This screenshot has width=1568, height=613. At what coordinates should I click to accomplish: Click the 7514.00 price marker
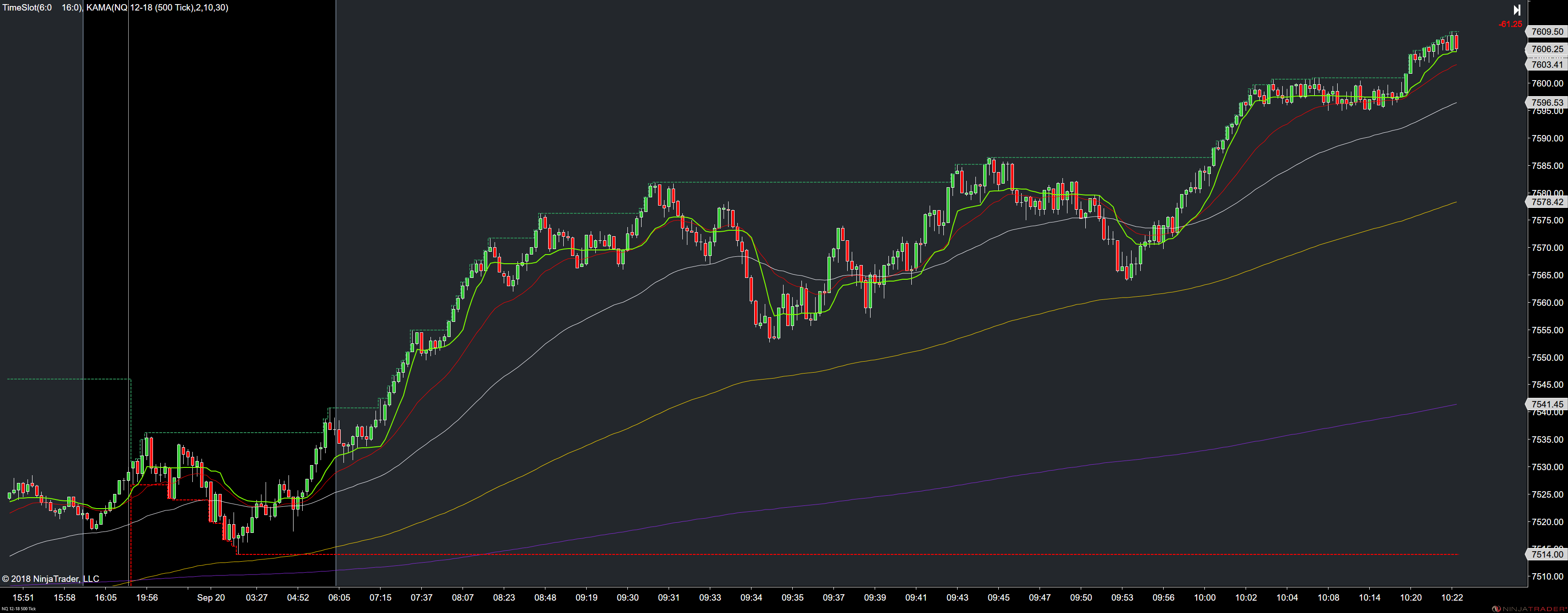click(x=1546, y=554)
